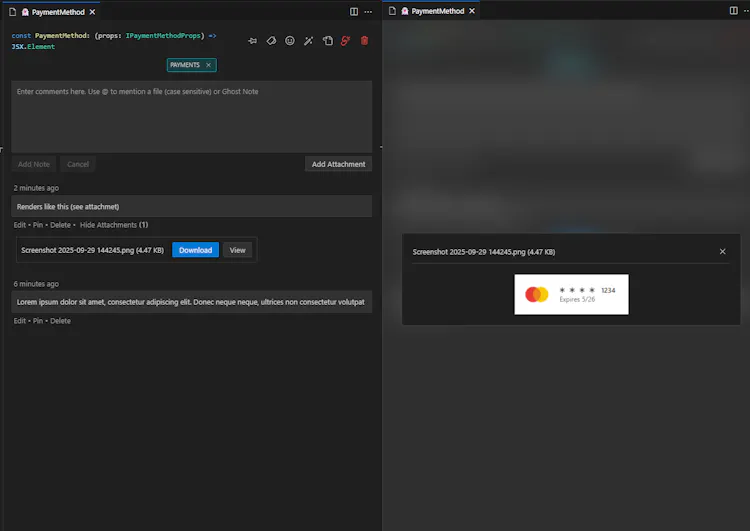Click View next to the screenshot attachment
This screenshot has width=750, height=531.
(x=237, y=250)
